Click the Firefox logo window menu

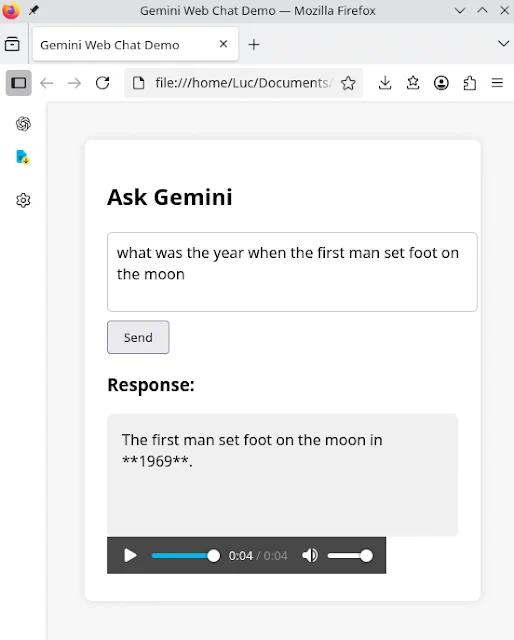(11, 10)
